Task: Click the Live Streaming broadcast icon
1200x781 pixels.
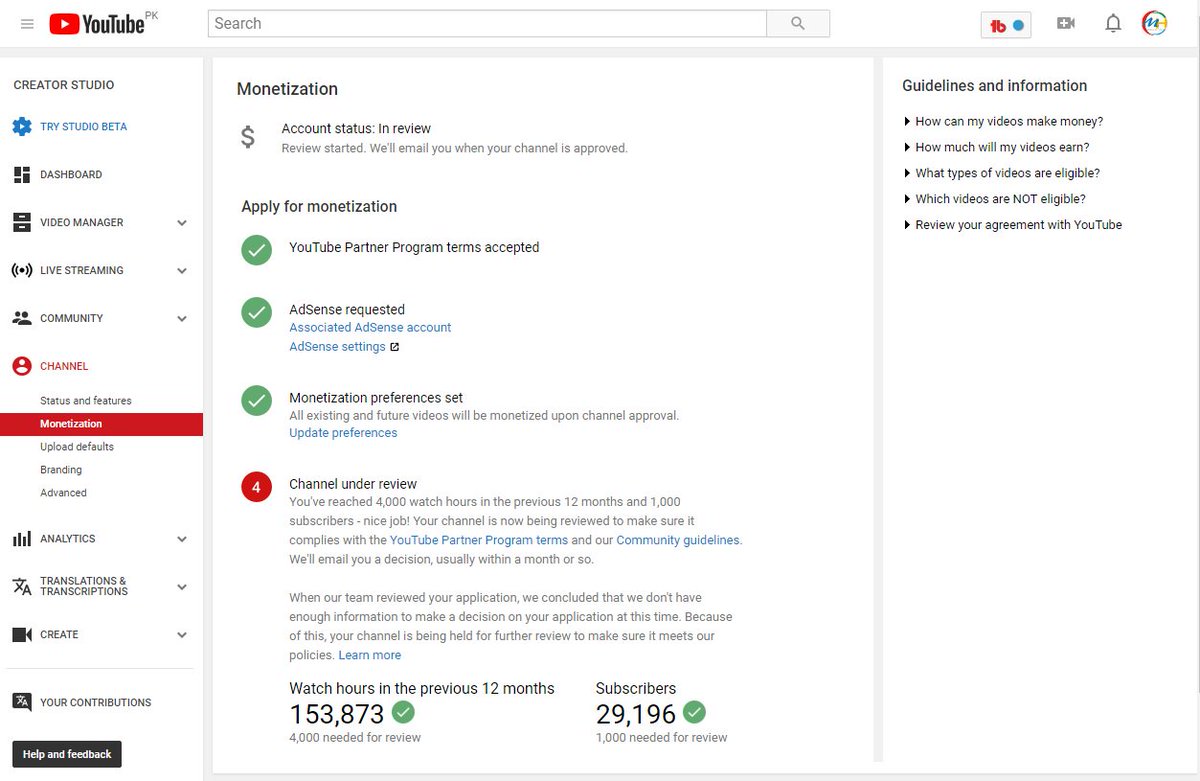Action: point(22,271)
